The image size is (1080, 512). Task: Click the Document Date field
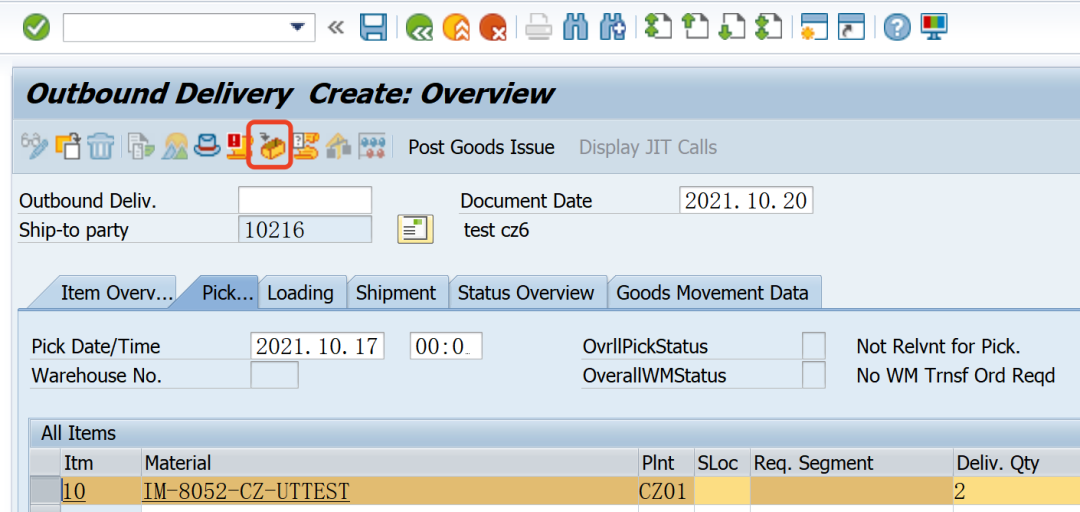746,201
